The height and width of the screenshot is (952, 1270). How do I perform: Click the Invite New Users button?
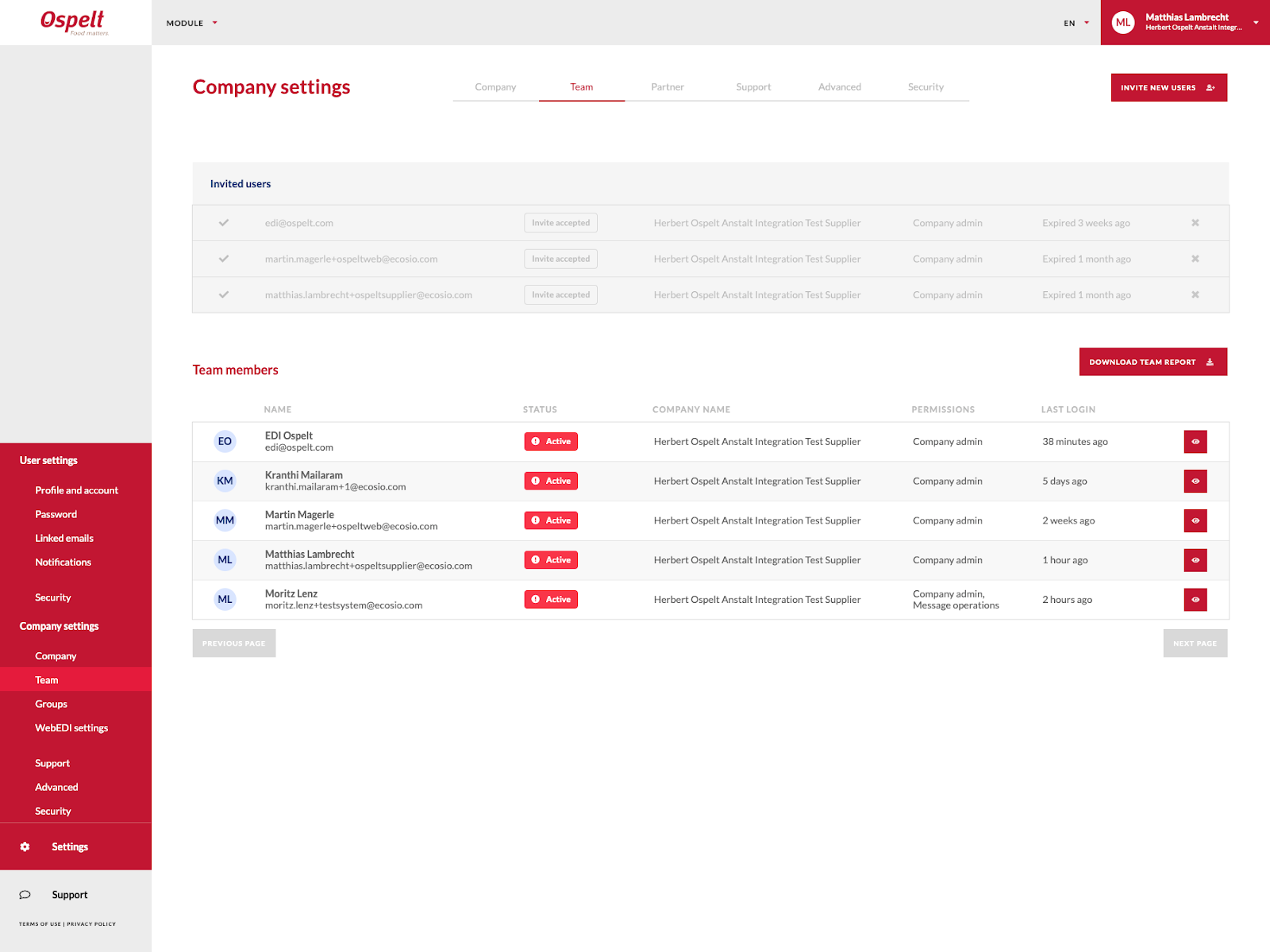coord(1168,87)
